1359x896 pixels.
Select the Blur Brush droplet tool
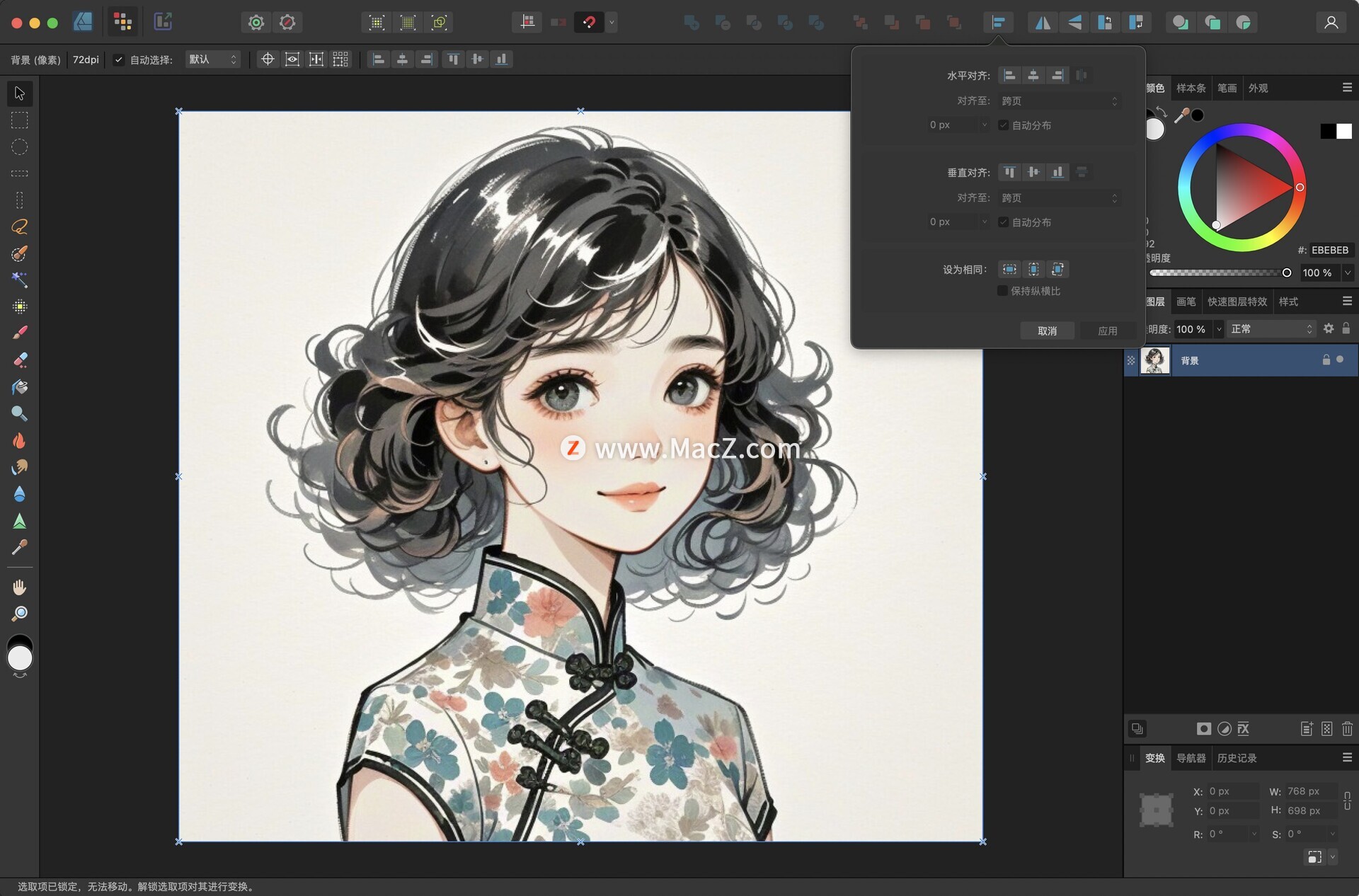[19, 494]
